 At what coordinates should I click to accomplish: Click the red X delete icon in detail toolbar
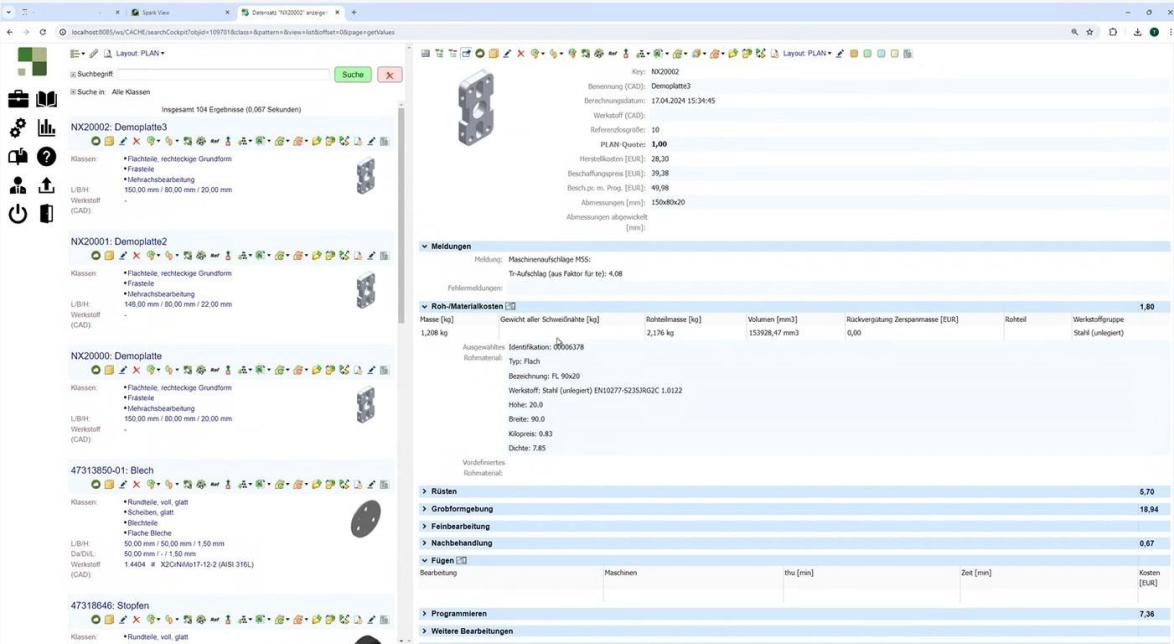(x=521, y=53)
